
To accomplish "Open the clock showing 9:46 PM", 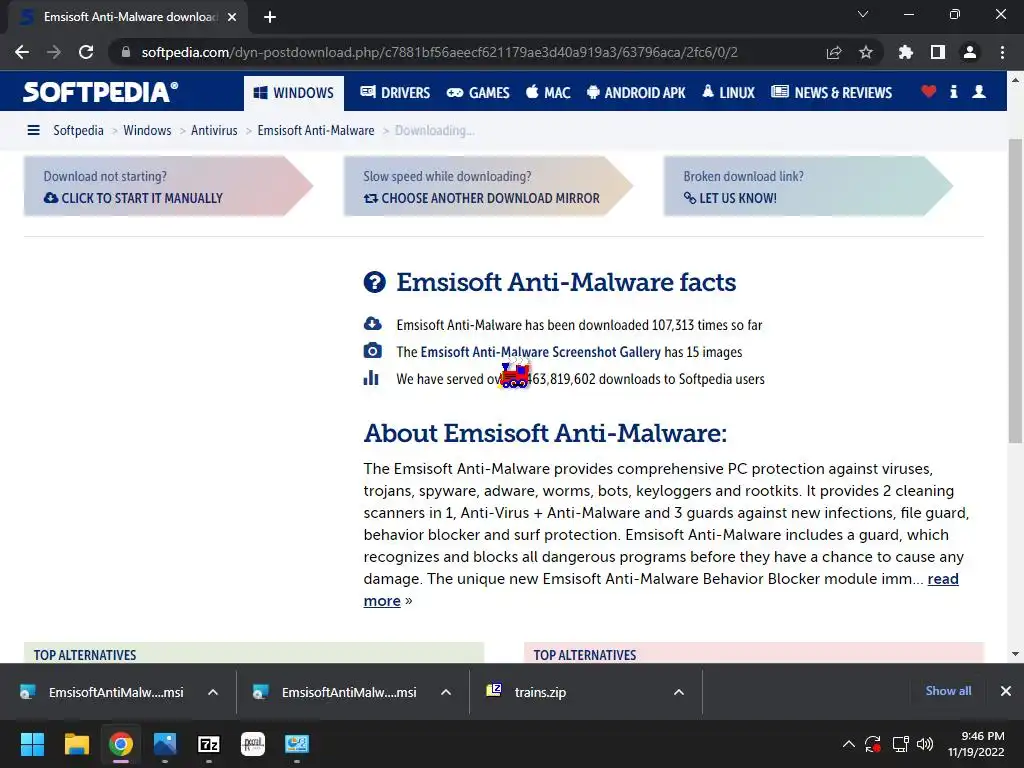I will 976,744.
